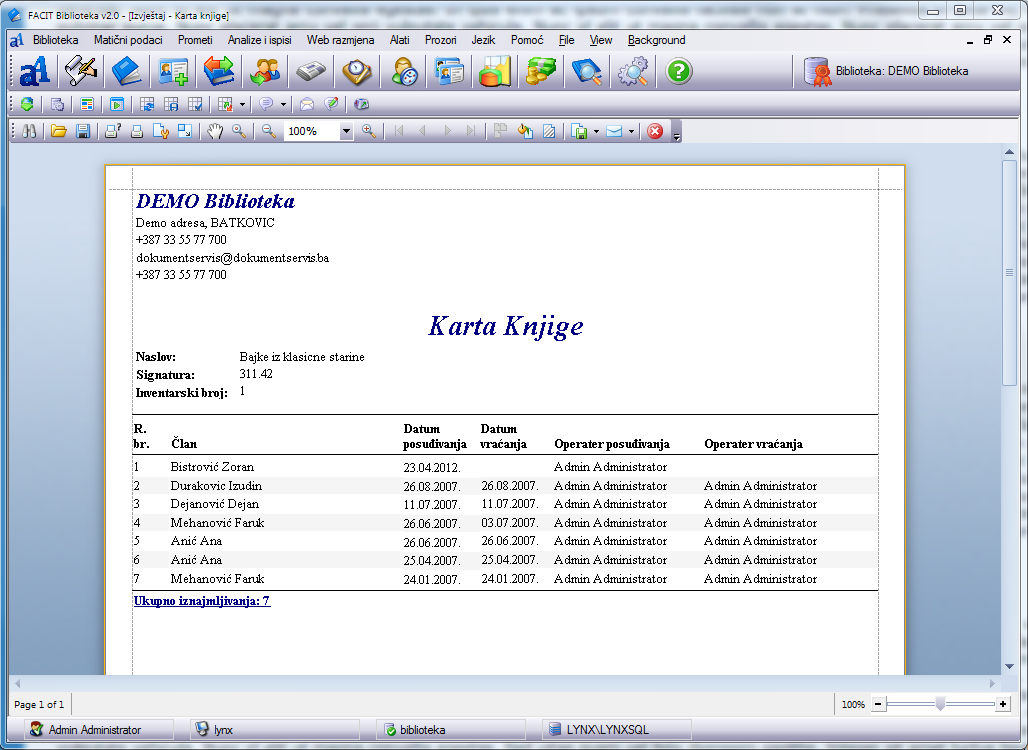Click the green help question mark icon
This screenshot has width=1028, height=750.
pos(679,71)
